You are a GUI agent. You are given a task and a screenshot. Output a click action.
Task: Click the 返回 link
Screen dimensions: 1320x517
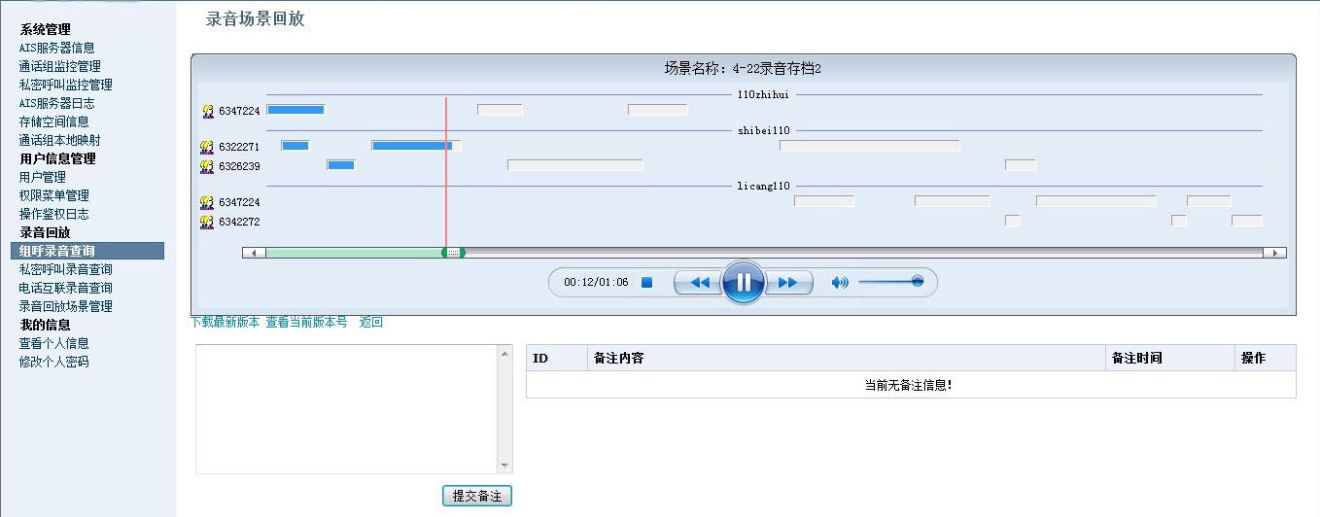(x=371, y=322)
